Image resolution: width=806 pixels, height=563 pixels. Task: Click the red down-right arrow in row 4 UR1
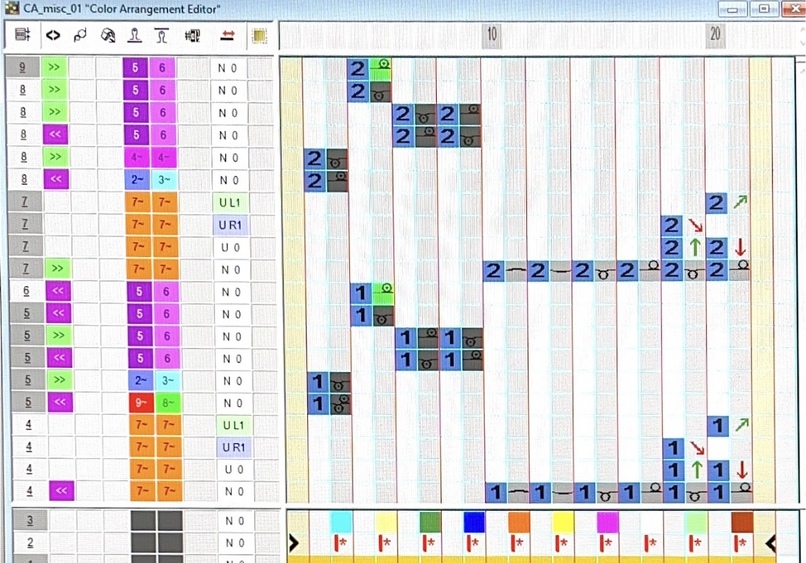click(697, 447)
